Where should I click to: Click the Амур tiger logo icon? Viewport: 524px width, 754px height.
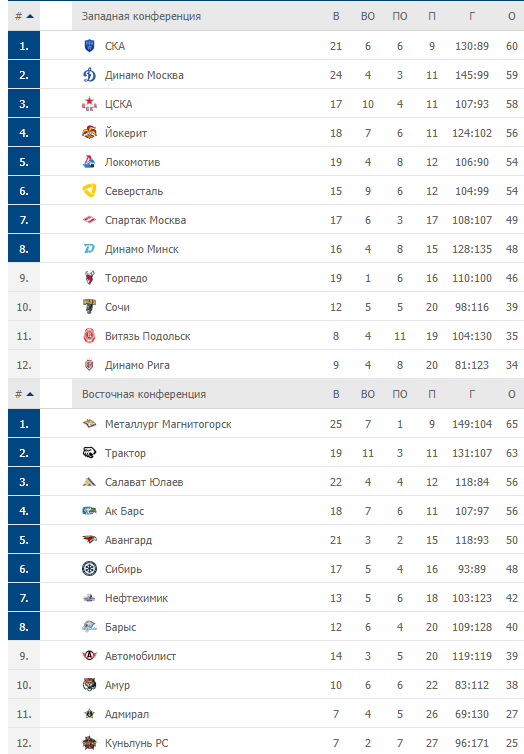(89, 685)
